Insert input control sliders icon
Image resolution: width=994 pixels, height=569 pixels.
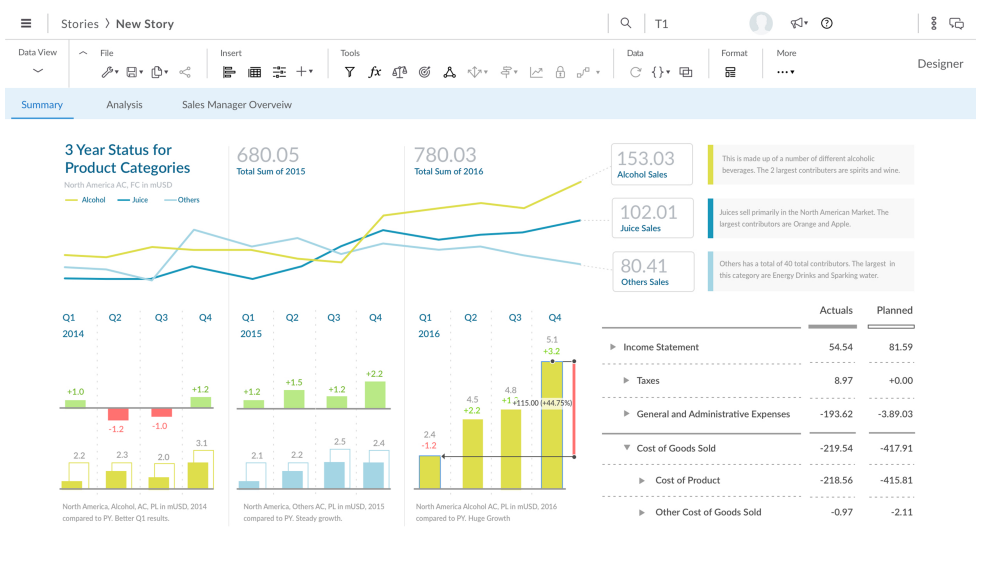280,72
